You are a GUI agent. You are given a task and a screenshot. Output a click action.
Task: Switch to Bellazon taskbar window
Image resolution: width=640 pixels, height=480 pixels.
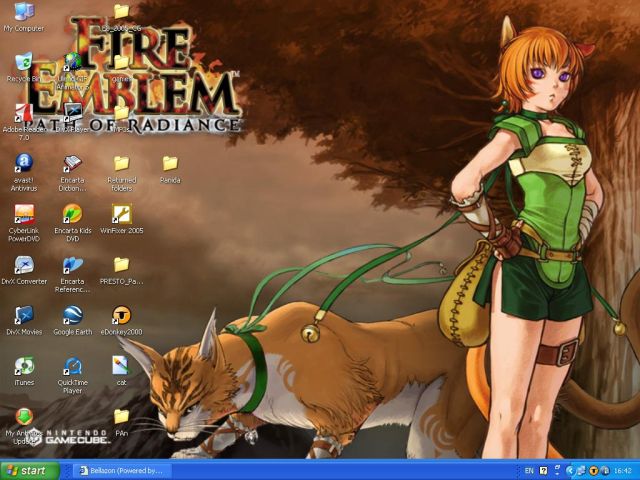coord(122,471)
